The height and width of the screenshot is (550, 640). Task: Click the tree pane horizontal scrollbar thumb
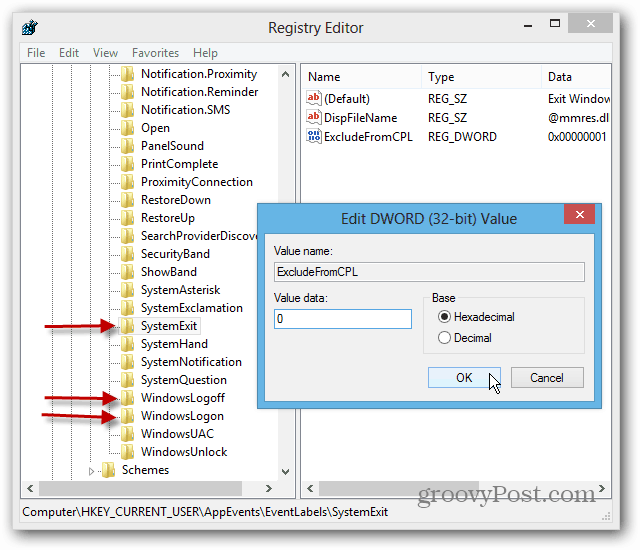coord(140,488)
